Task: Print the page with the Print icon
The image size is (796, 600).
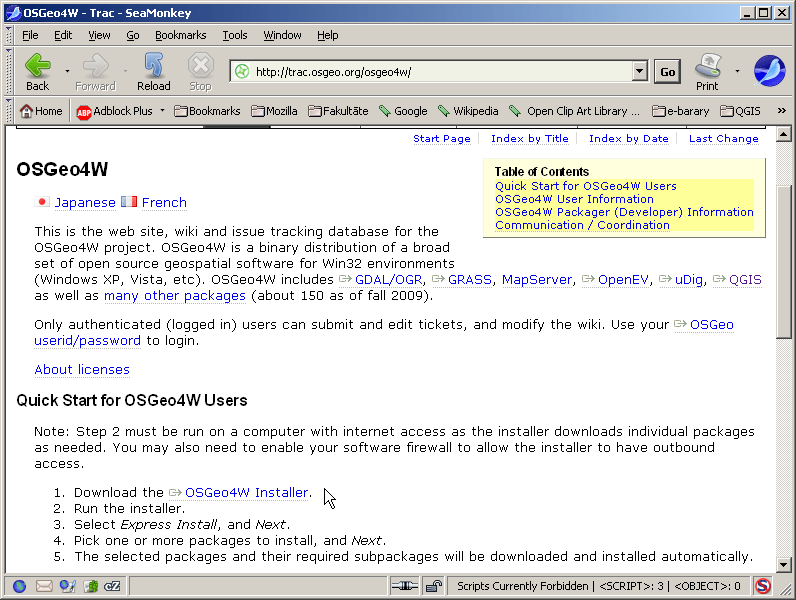Action: [708, 72]
